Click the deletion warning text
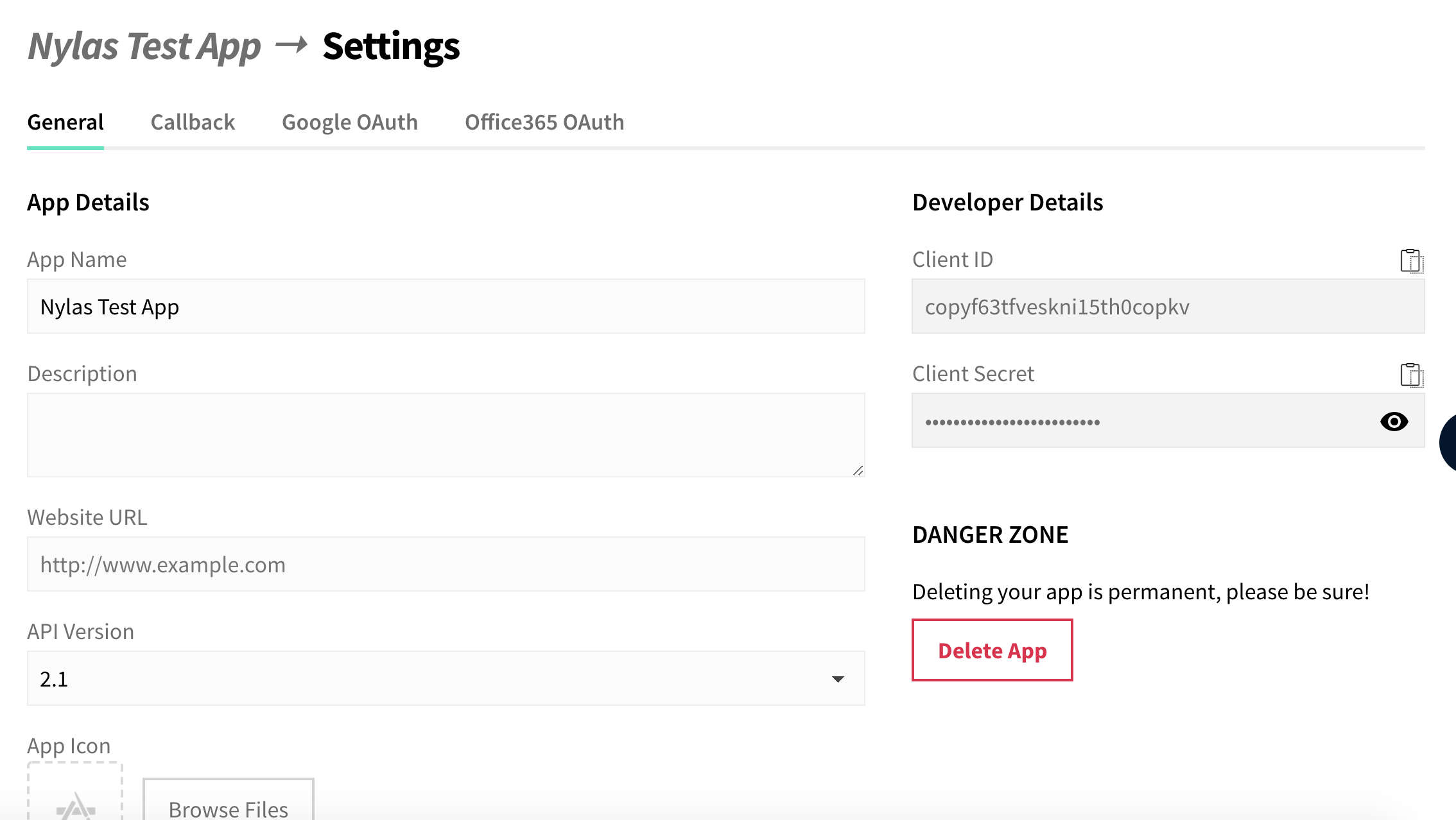The image size is (1456, 820). pos(1141,591)
